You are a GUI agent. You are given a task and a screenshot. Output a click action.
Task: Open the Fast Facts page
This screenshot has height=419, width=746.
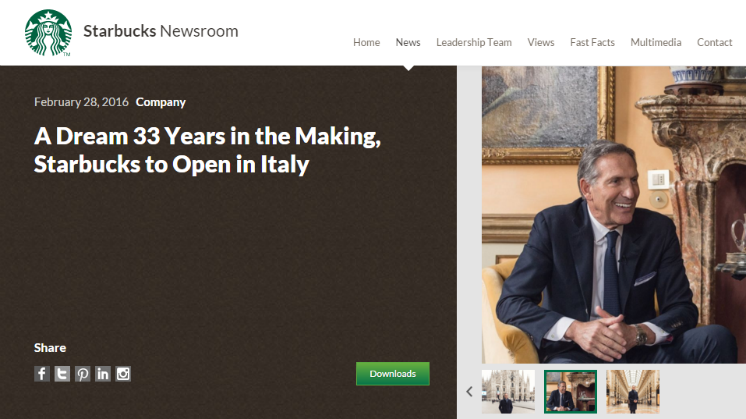[592, 42]
